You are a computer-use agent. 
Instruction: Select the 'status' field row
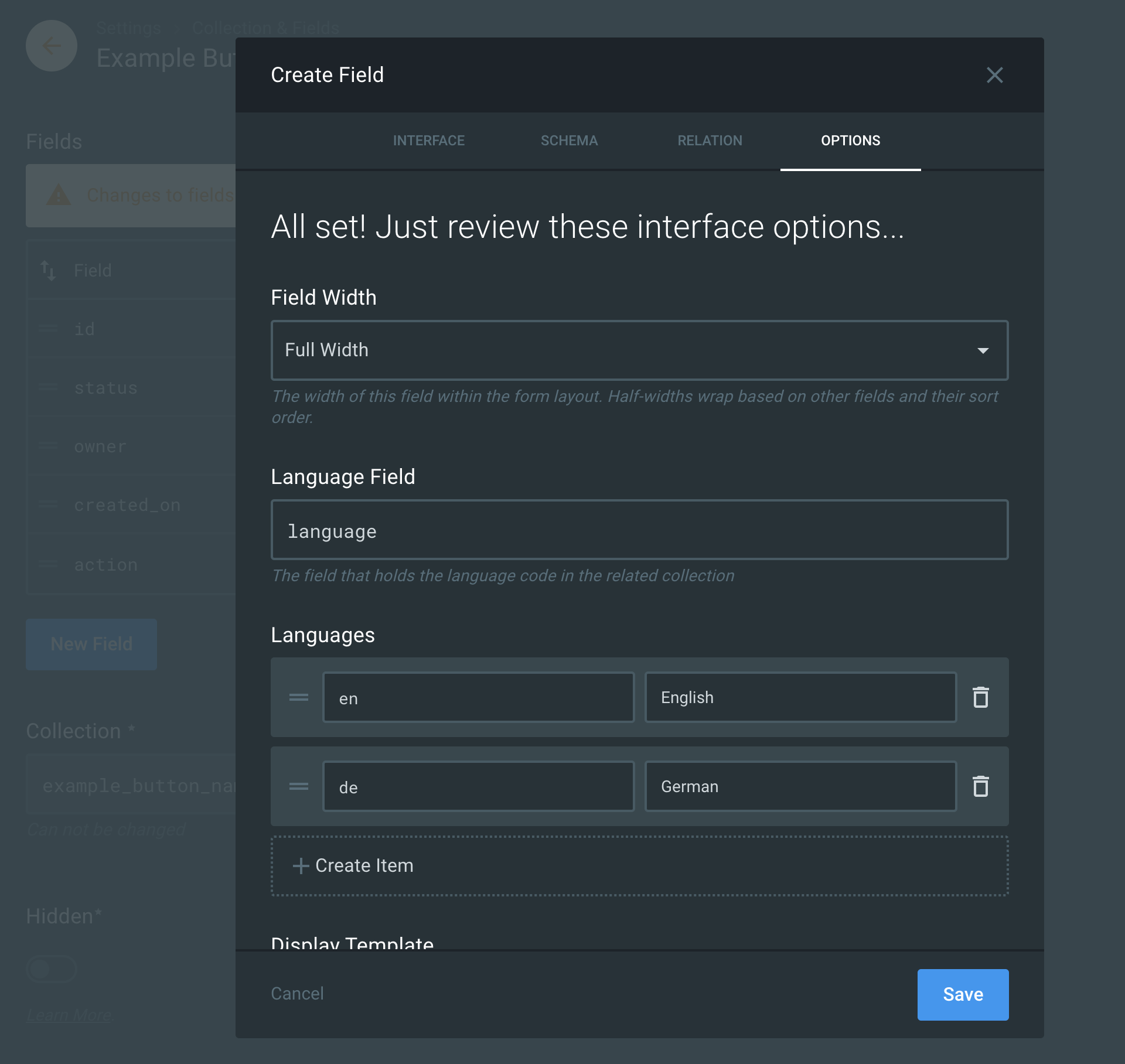tap(131, 387)
